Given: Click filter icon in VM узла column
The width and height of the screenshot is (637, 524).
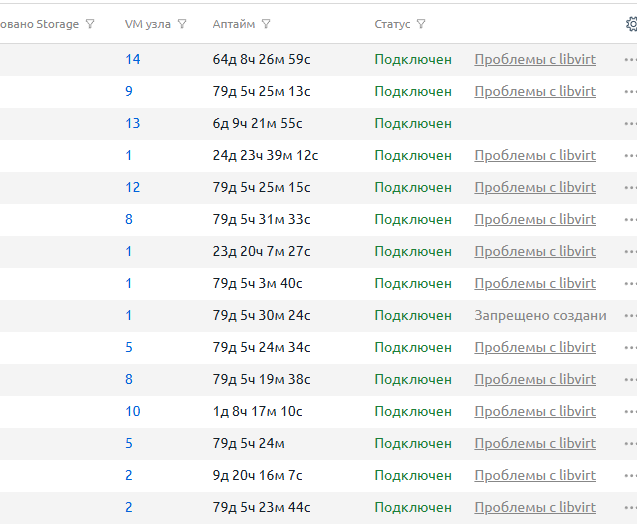Looking at the screenshot, I should 182,24.
